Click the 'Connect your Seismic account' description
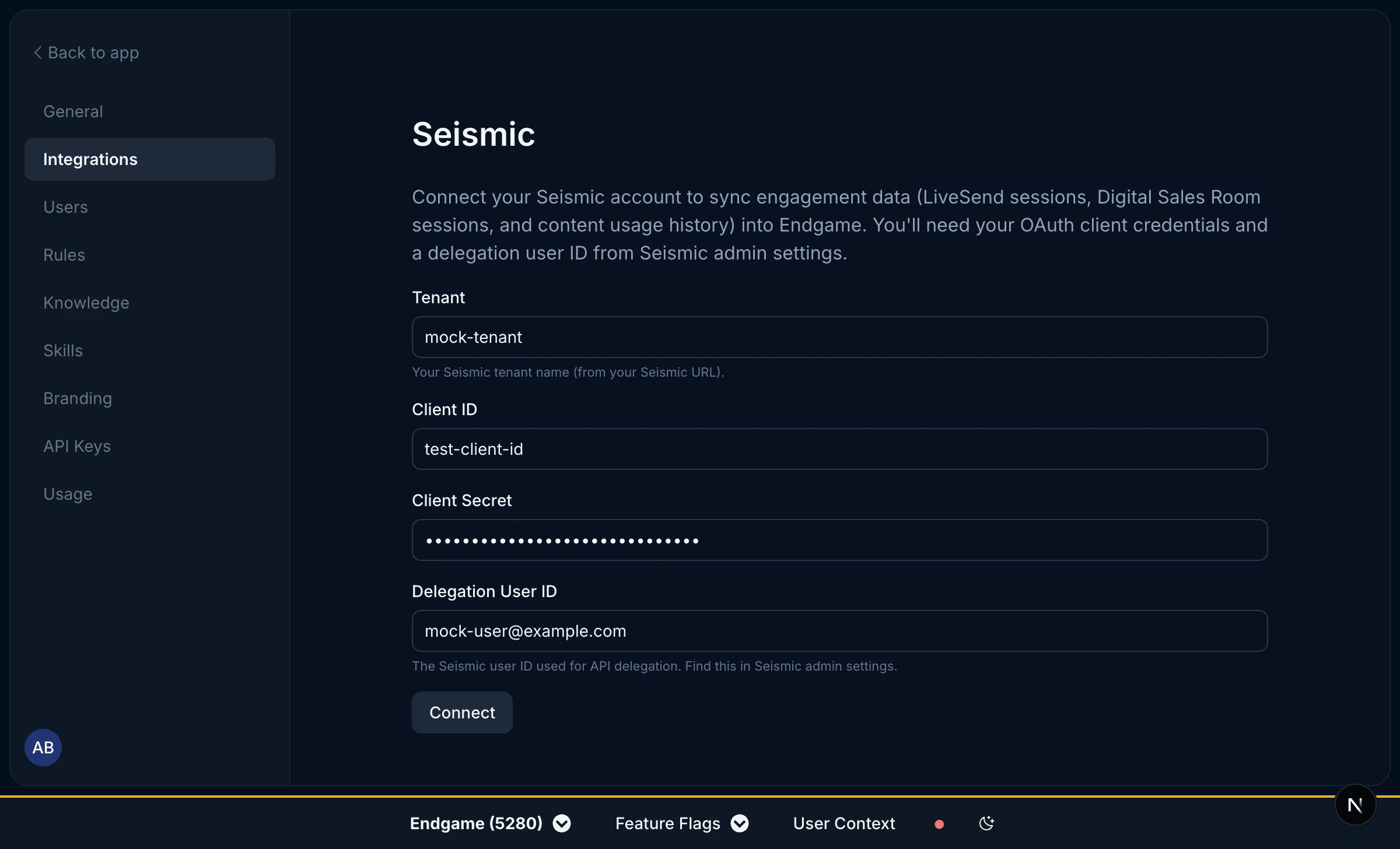The height and width of the screenshot is (849, 1400). point(839,225)
